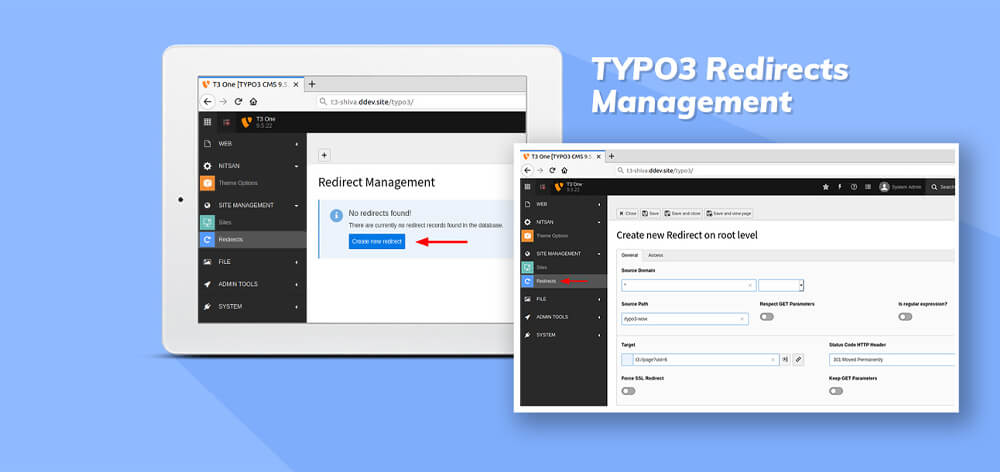1000x472 pixels.
Task: Click the System Admin user avatar
Action: click(x=884, y=187)
